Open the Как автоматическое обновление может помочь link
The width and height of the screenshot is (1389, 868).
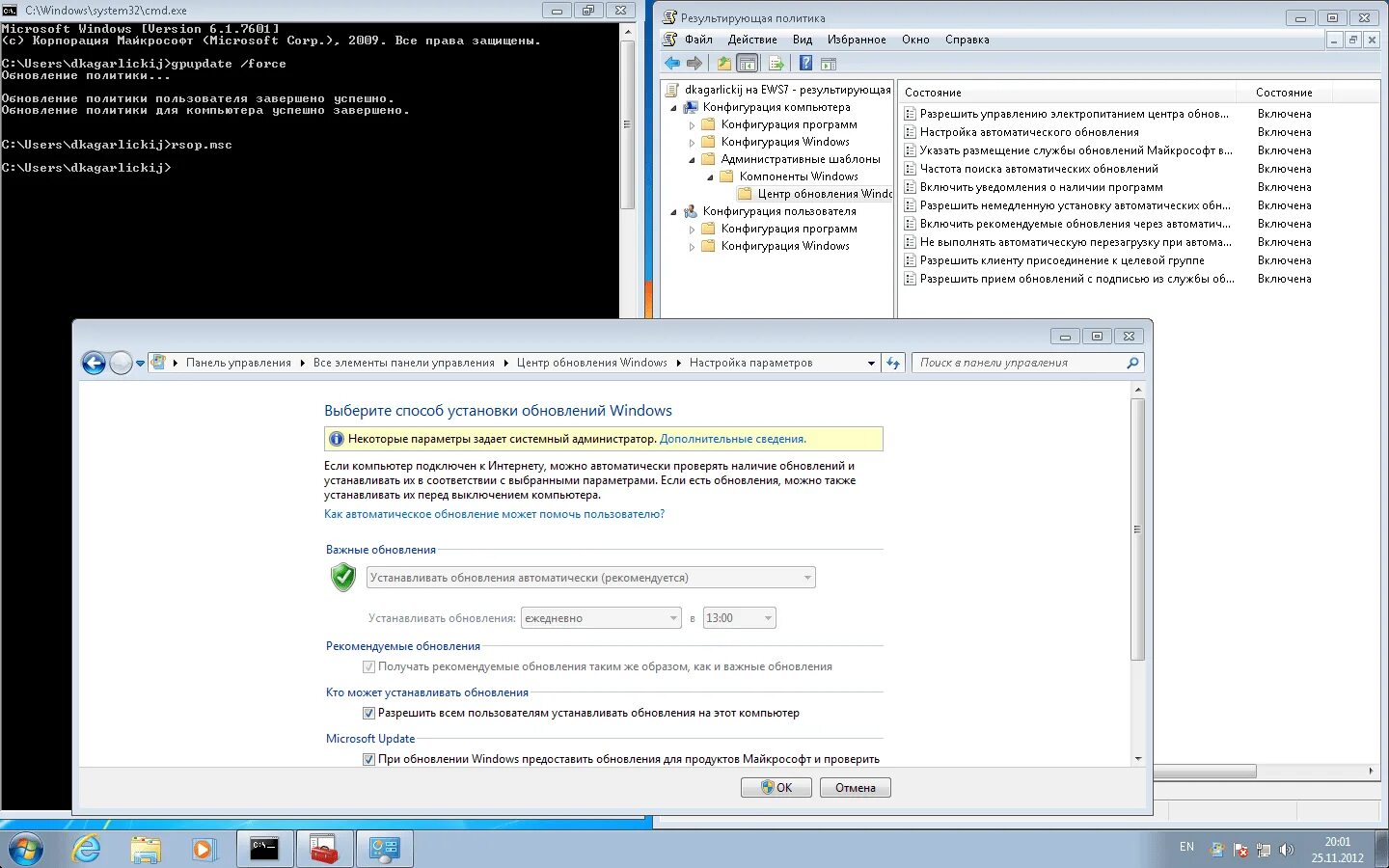pos(494,514)
